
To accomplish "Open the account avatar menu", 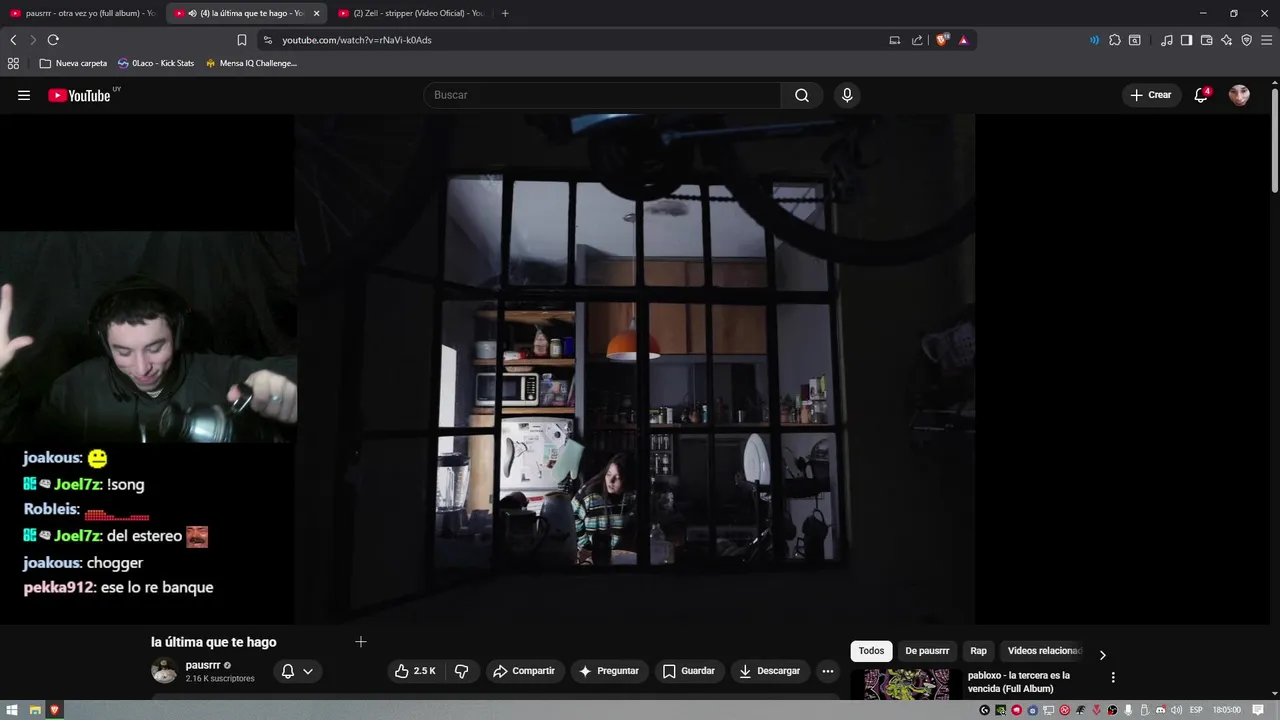I will coord(1239,95).
